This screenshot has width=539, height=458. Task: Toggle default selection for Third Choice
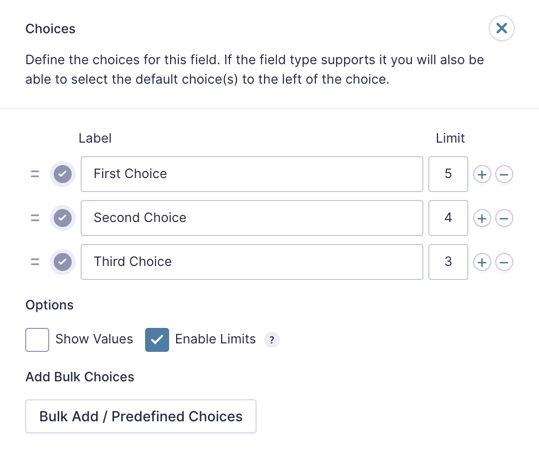coord(63,262)
